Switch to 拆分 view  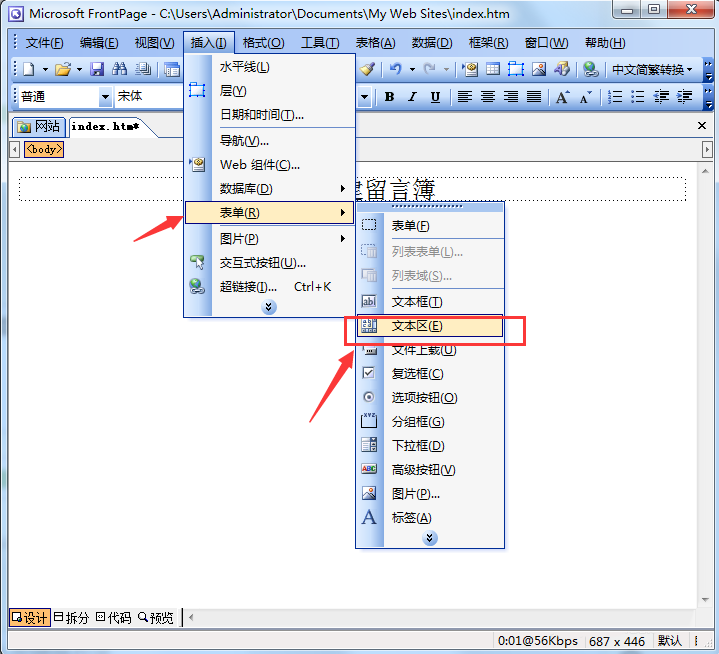pyautogui.click(x=71, y=617)
